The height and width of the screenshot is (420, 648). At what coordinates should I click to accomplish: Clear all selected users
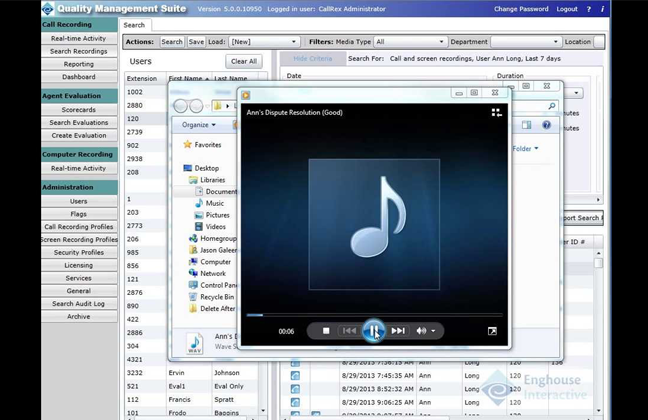[x=244, y=61]
